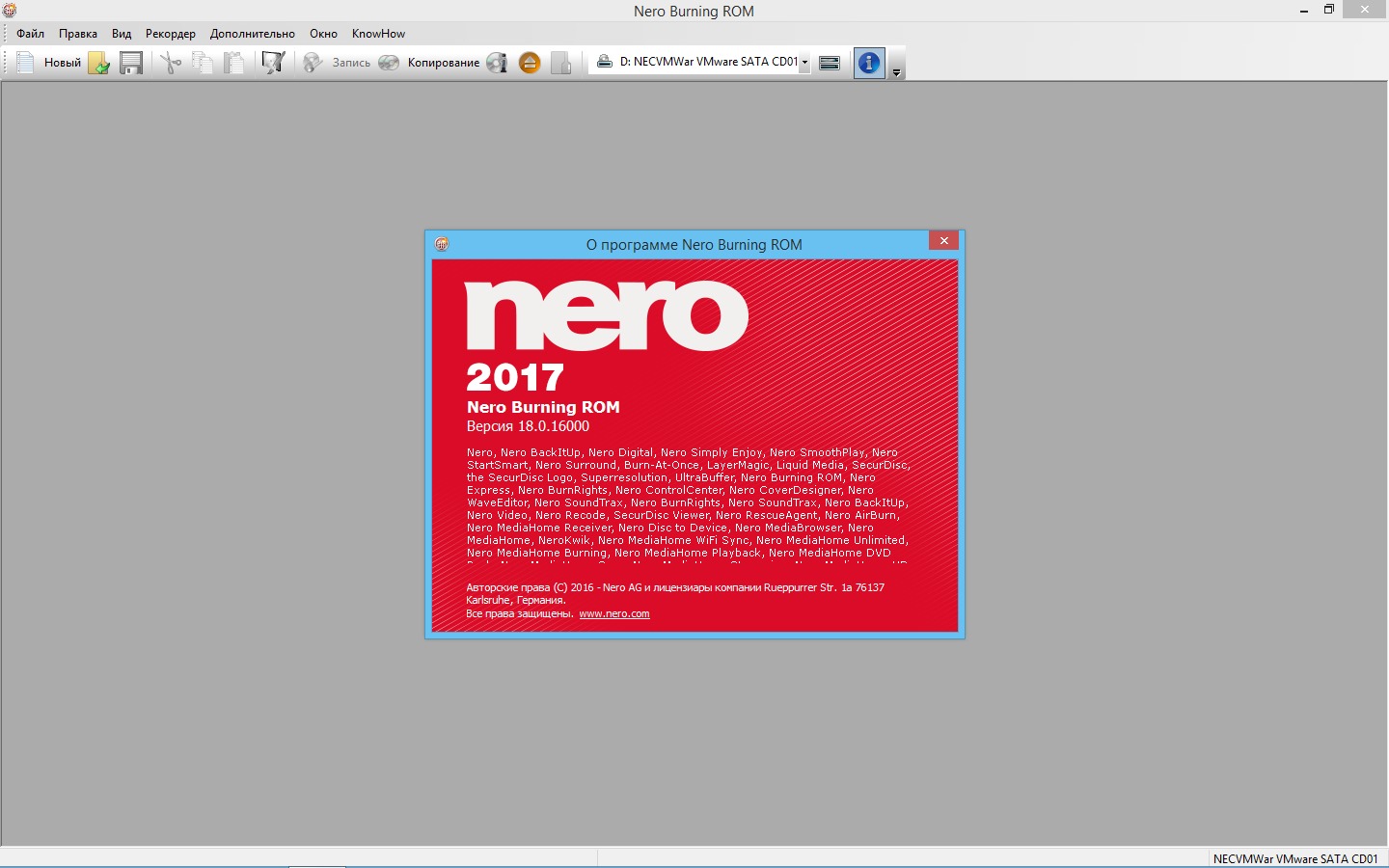Viewport: 1389px width, 868px height.
Task: Open compilation with the folder icon
Action: [99, 63]
